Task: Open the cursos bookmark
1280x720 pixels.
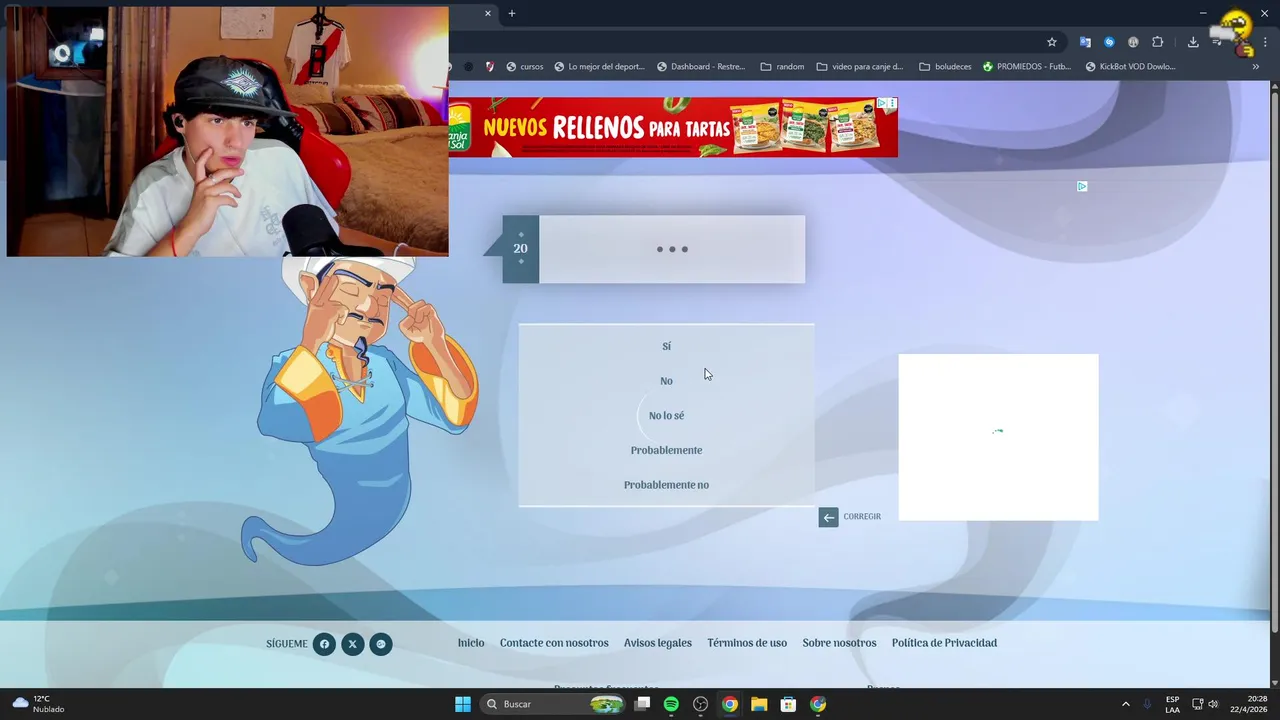Action: tap(525, 67)
